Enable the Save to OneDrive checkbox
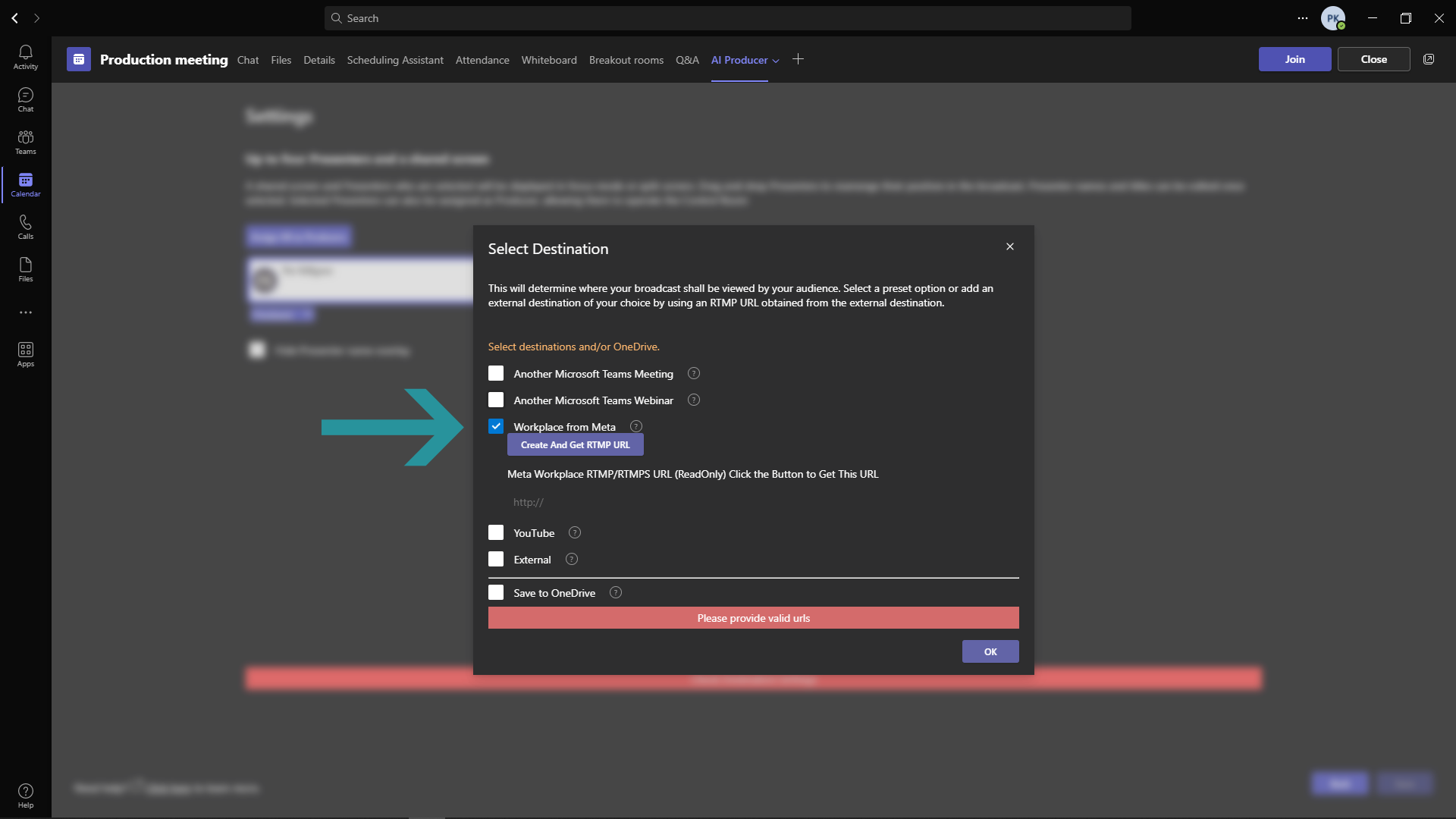Viewport: 1456px width, 819px height. point(496,592)
